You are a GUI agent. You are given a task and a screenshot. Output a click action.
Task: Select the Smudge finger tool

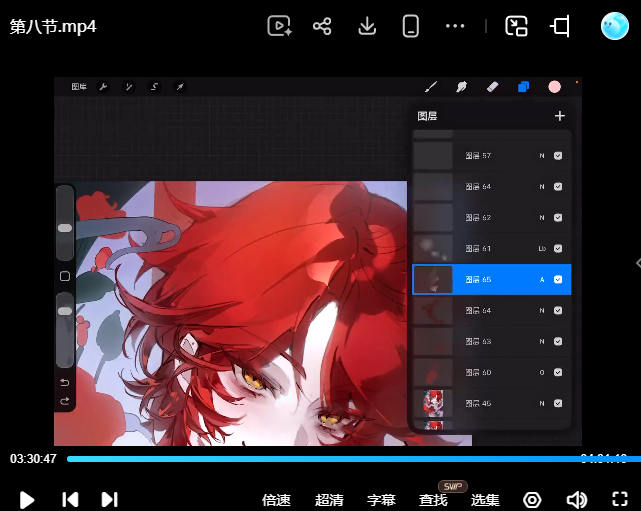[462, 87]
